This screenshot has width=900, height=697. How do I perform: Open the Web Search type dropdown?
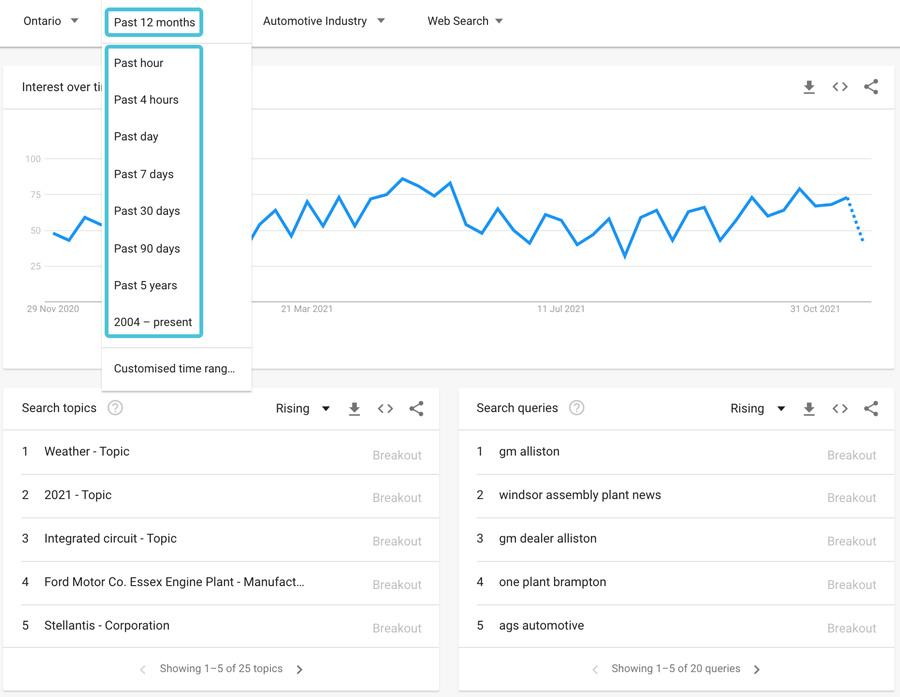point(465,21)
